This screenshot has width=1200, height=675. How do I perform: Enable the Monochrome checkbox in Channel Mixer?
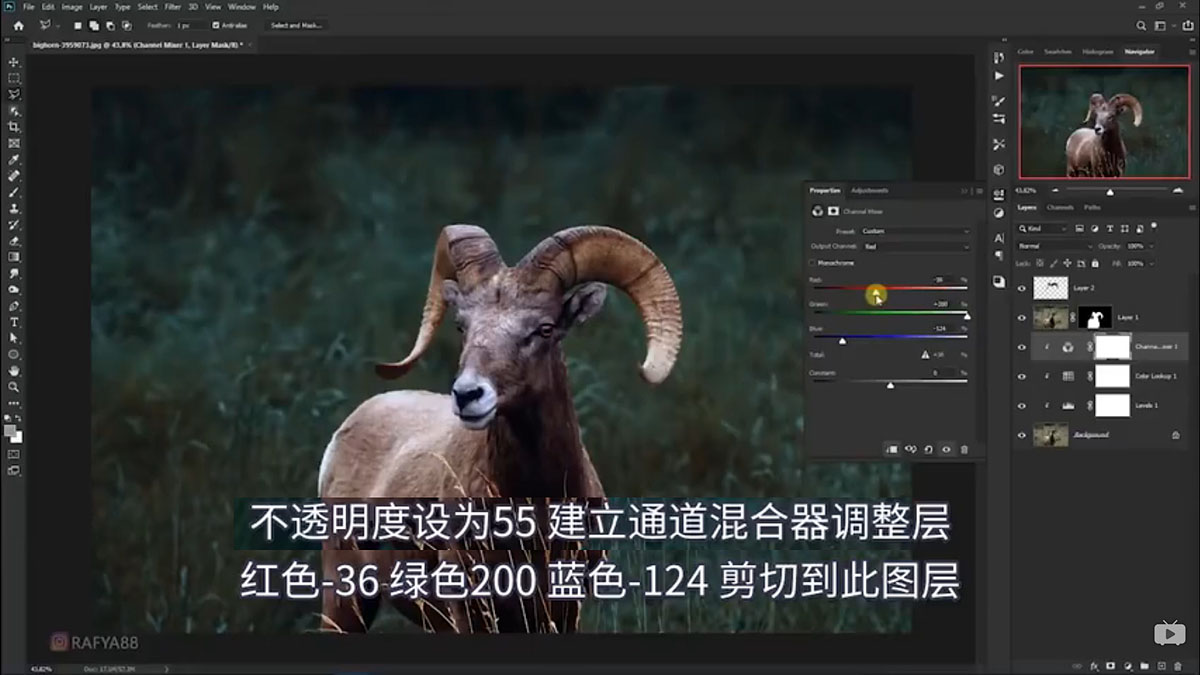[812, 263]
